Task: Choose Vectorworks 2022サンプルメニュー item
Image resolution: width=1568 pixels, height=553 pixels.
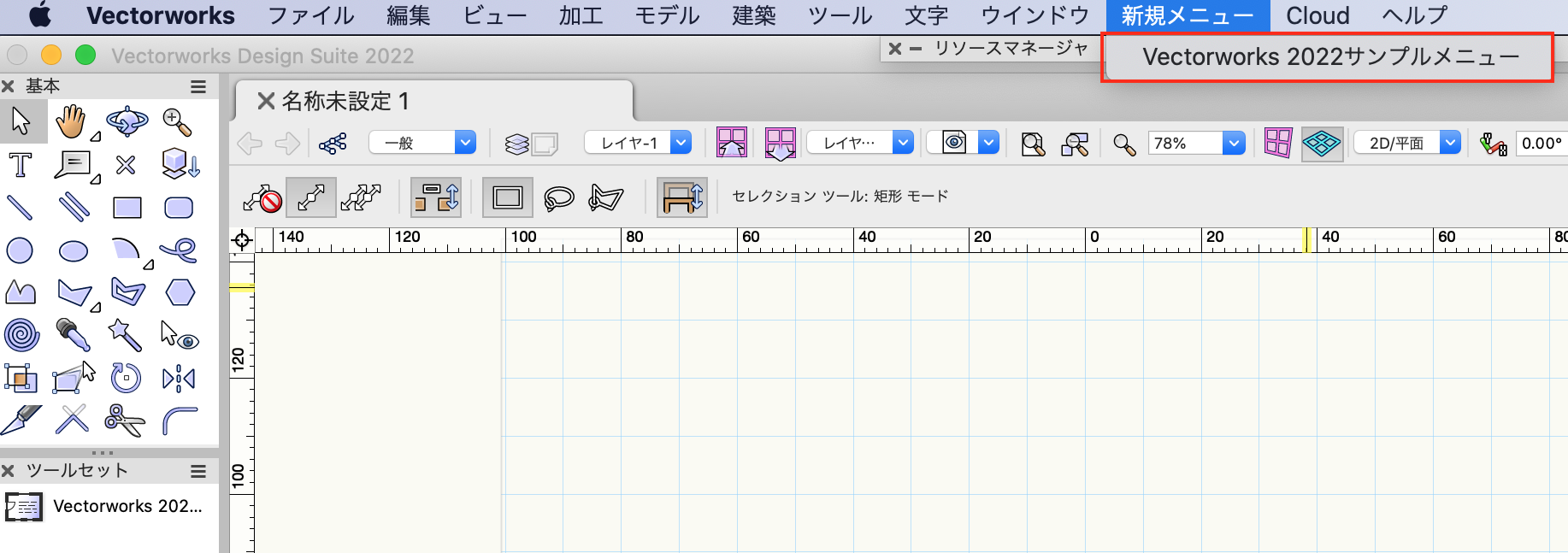Action: click(1329, 57)
